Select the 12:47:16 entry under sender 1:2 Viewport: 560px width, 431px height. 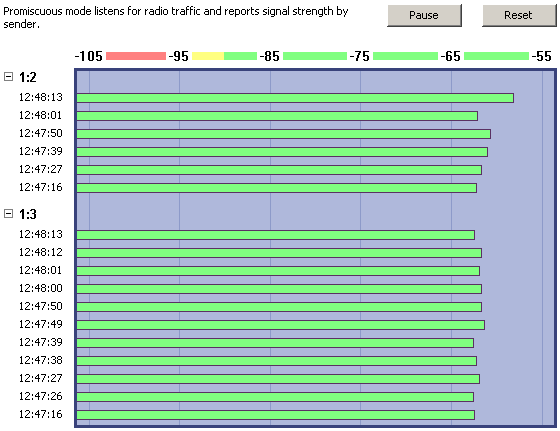[40, 187]
